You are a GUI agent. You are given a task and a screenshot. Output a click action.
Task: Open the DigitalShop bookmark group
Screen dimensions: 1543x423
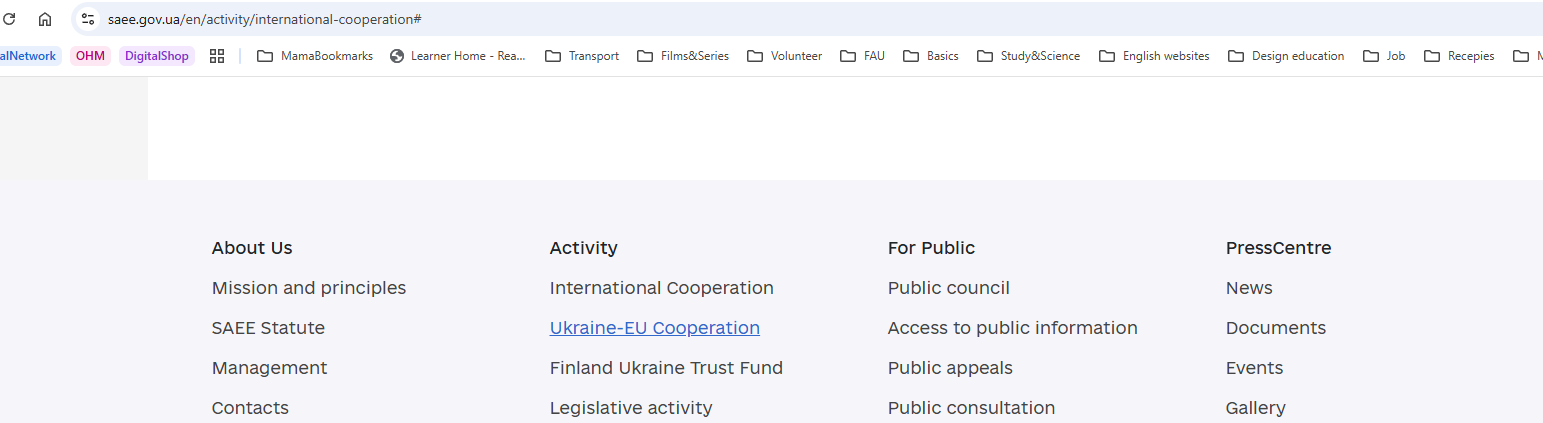(x=156, y=56)
